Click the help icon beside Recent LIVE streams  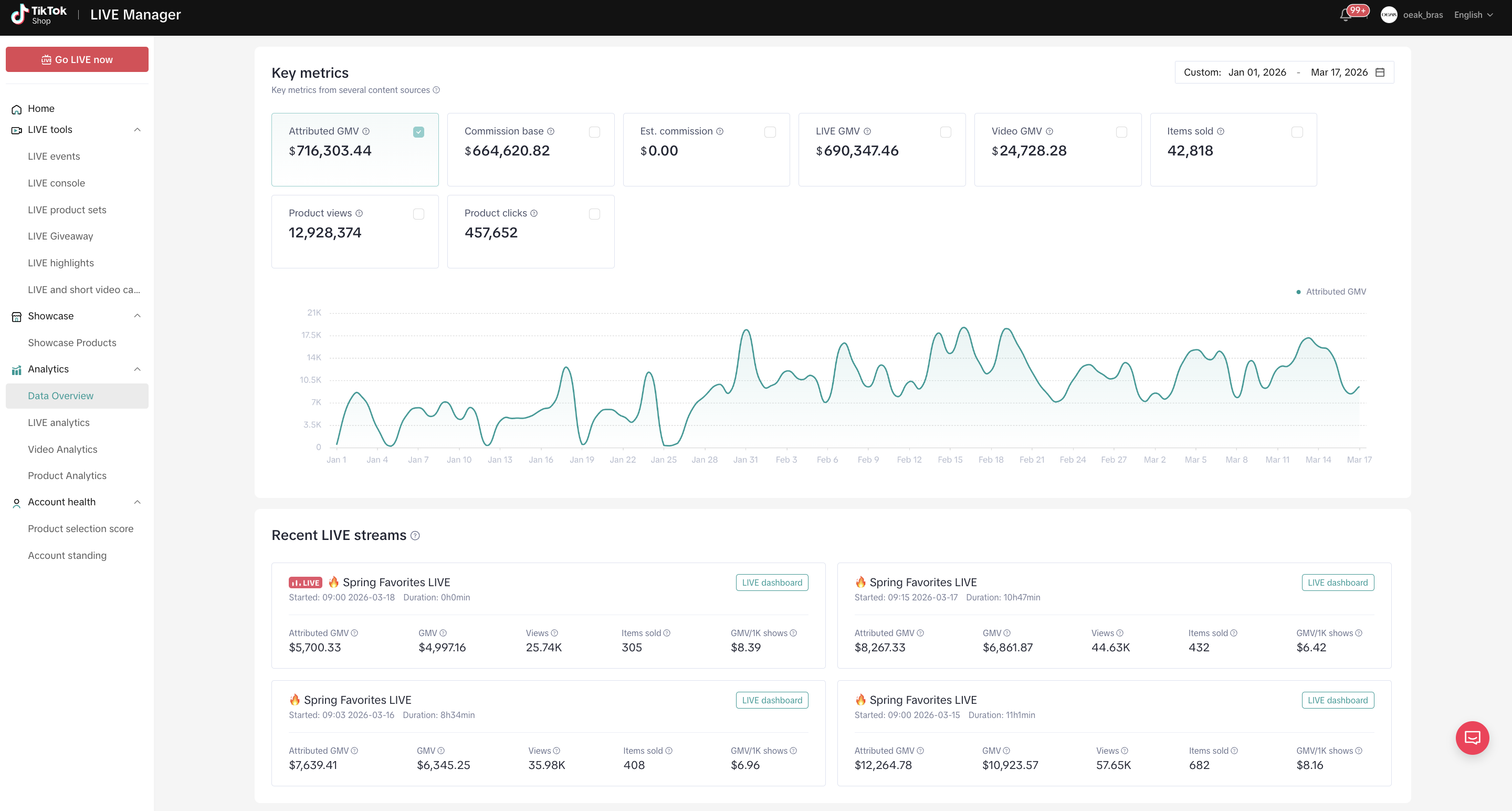point(415,536)
